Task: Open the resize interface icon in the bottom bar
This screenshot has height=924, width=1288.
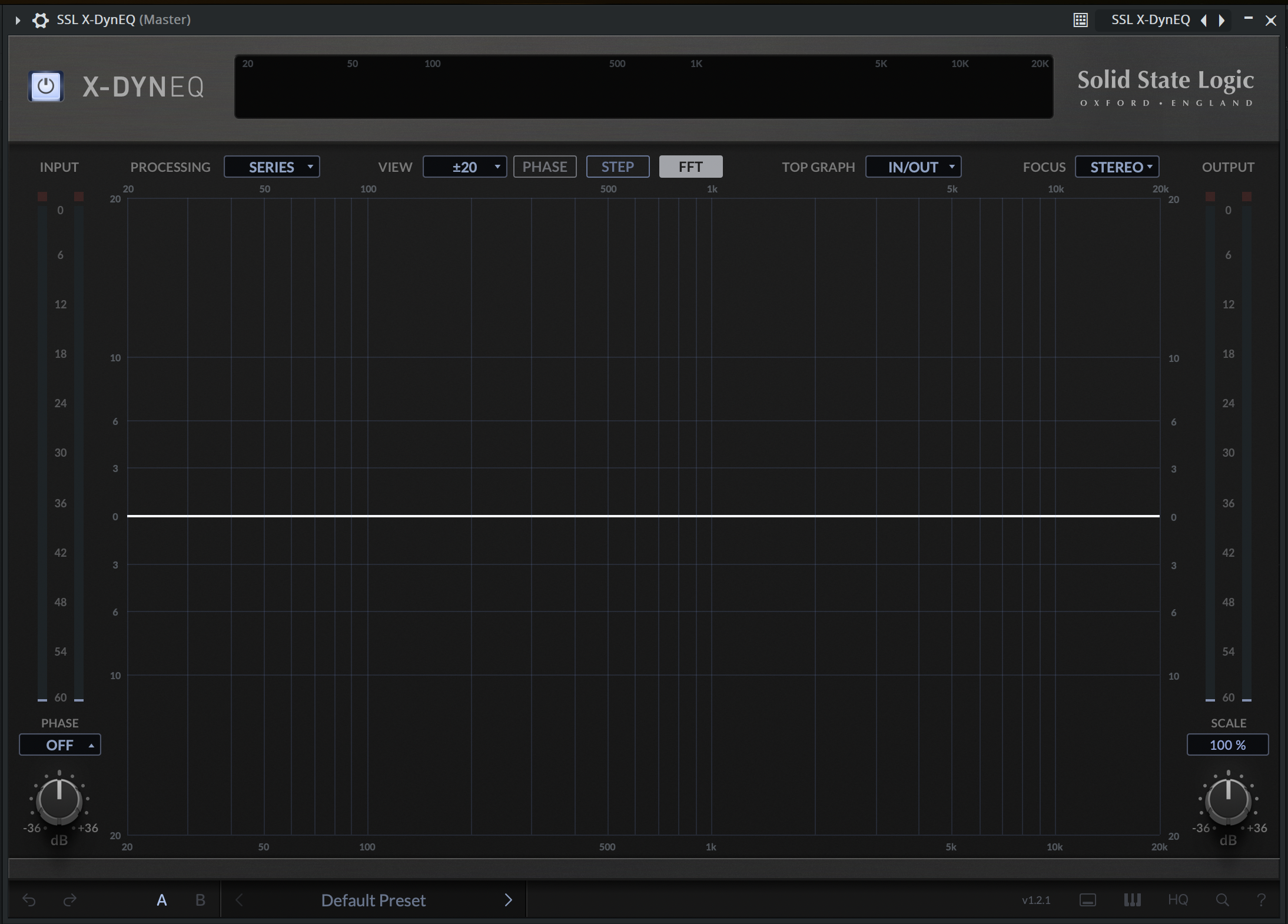Action: tap(1088, 900)
